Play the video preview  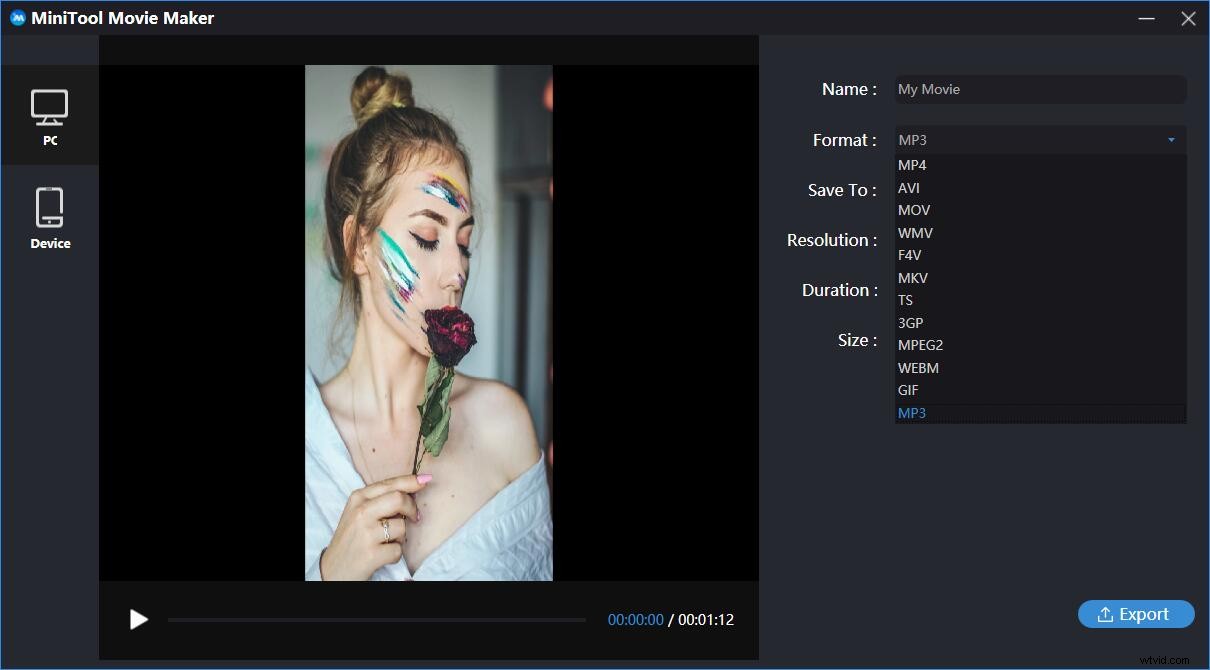[139, 619]
